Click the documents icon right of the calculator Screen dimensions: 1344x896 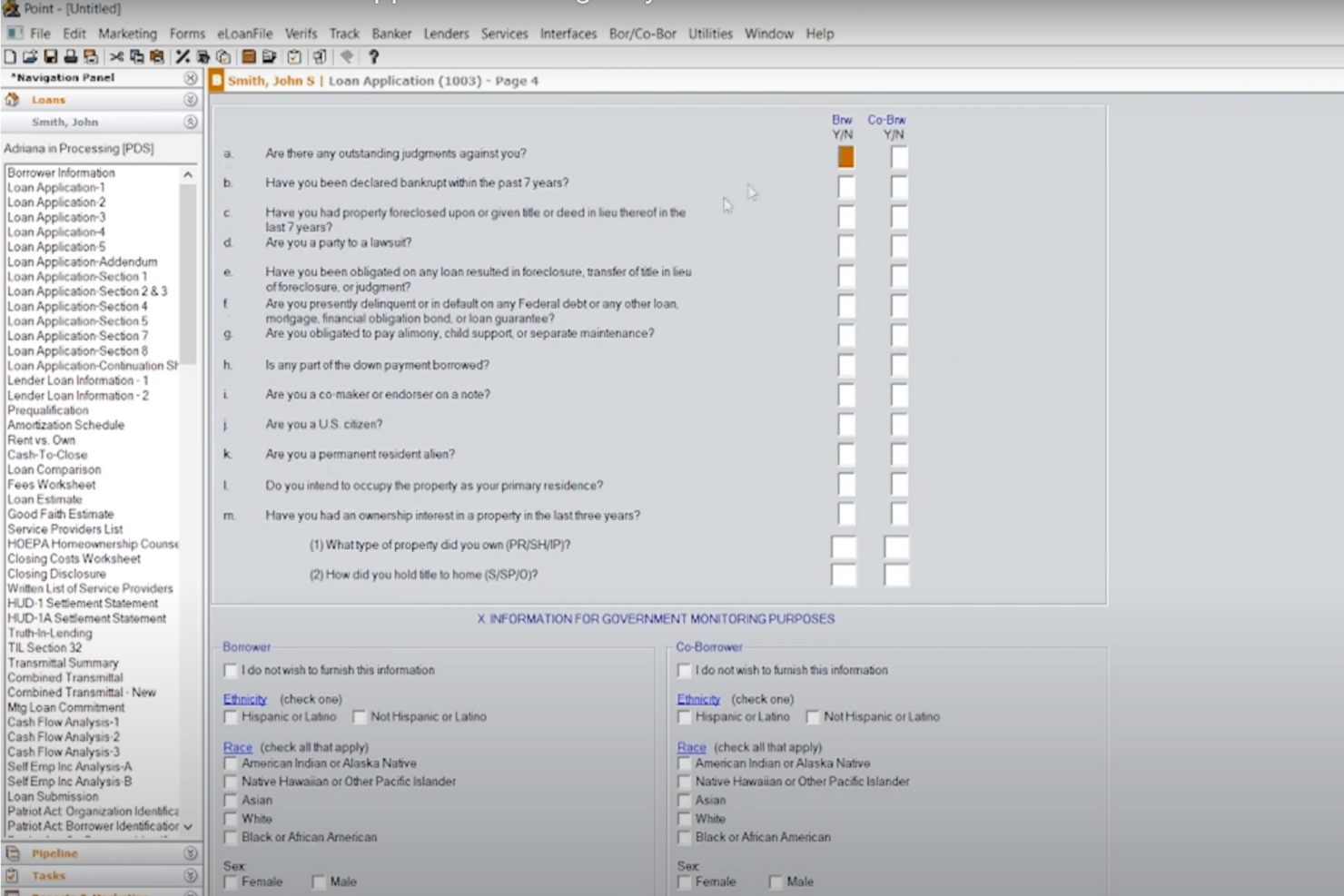pos(269,57)
